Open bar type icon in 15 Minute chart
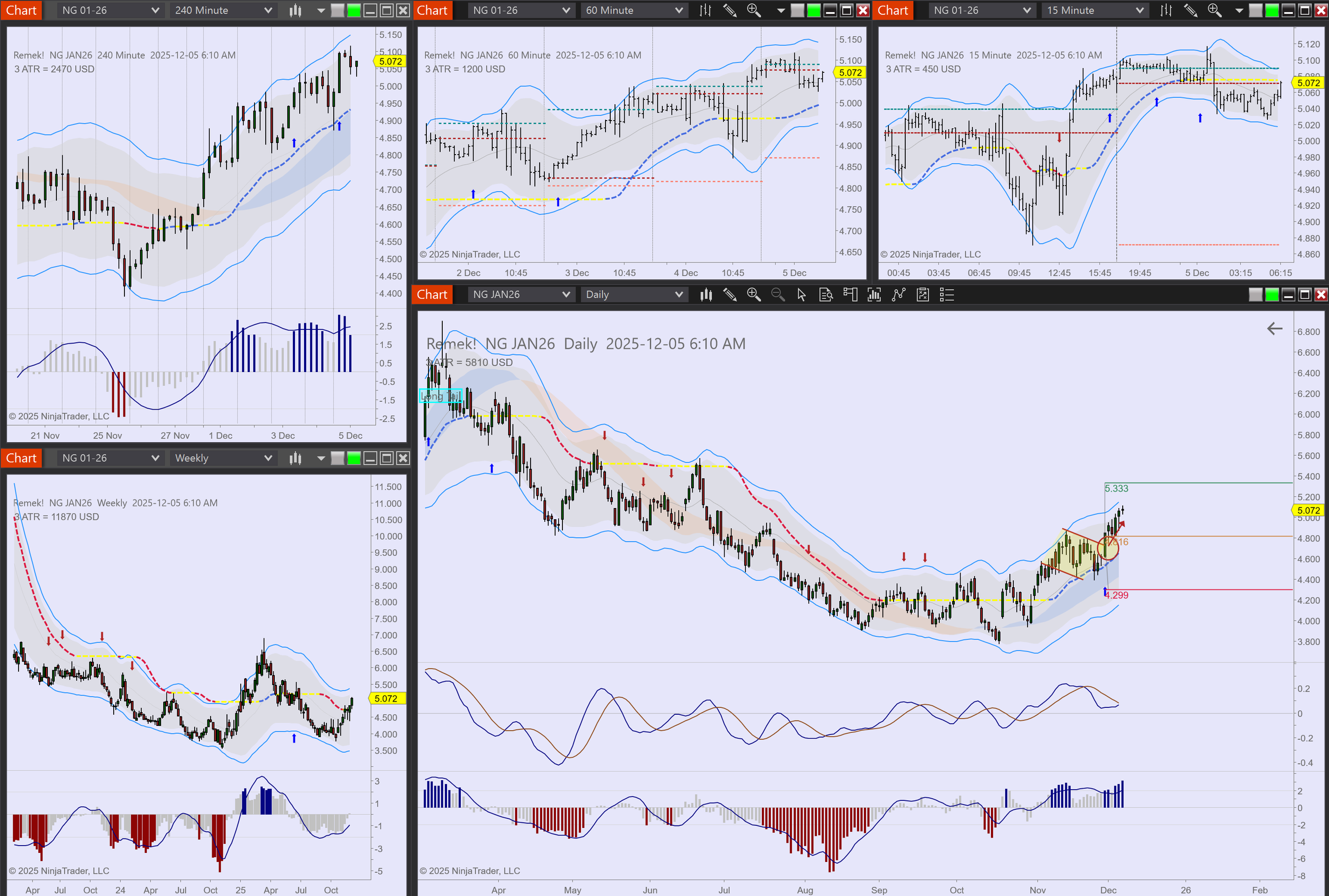Image resolution: width=1329 pixels, height=896 pixels. [1166, 10]
